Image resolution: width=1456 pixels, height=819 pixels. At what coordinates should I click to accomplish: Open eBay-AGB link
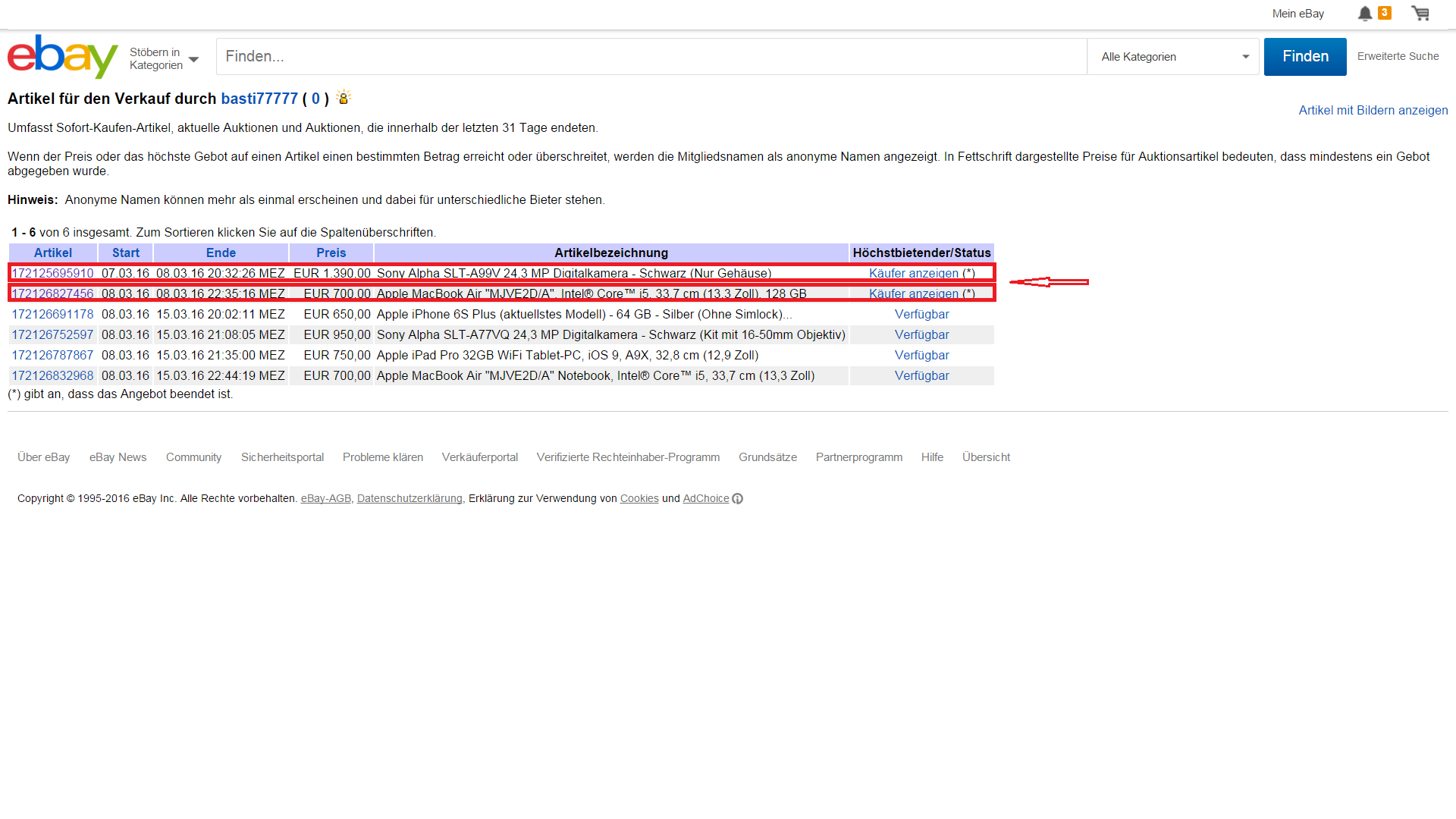pyautogui.click(x=326, y=498)
